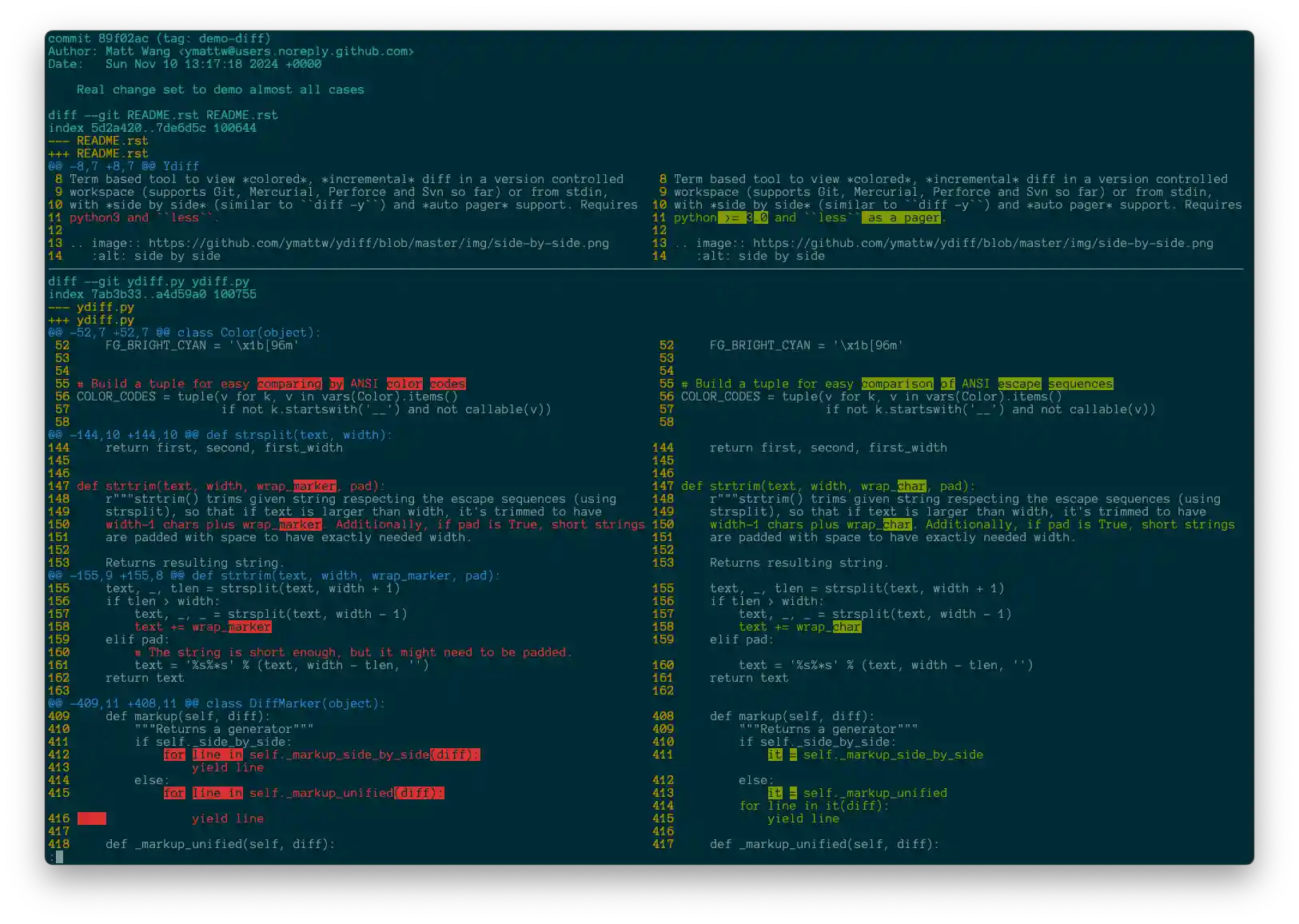Click the commit message 'Real change set to demo almost all cases'
Viewport: 1299px width, 924px height.
[221, 90]
